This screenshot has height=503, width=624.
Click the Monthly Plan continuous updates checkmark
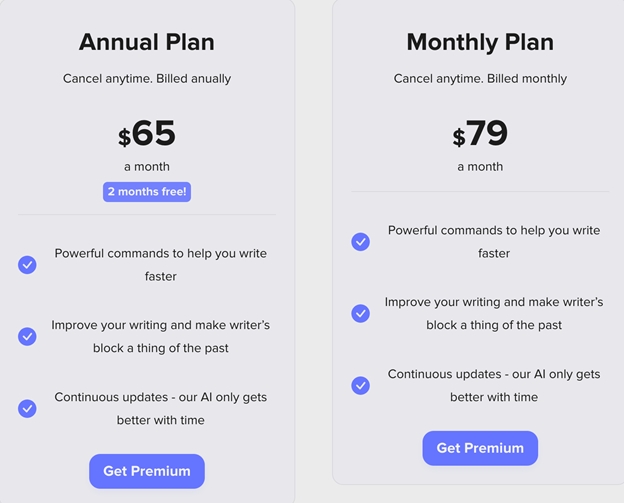(x=361, y=386)
